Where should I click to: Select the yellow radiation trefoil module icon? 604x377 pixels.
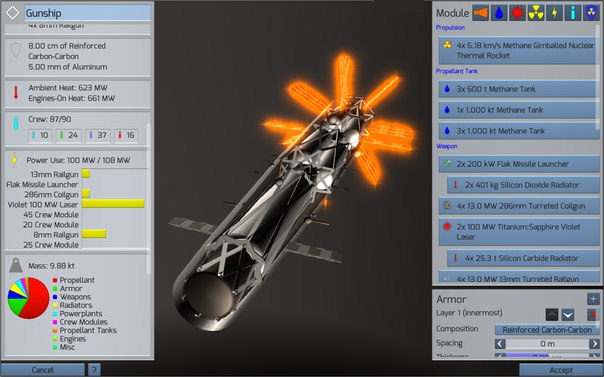coord(536,13)
